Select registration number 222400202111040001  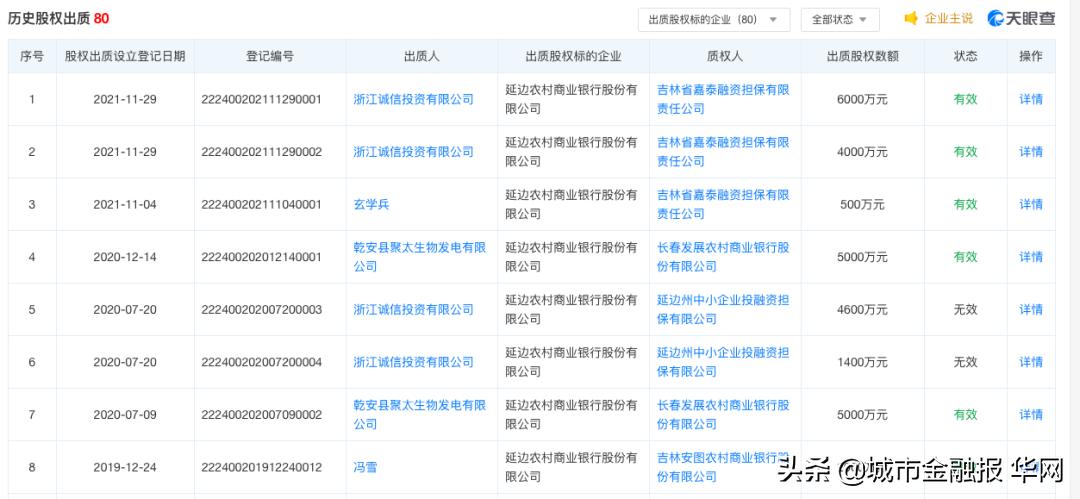[262, 204]
